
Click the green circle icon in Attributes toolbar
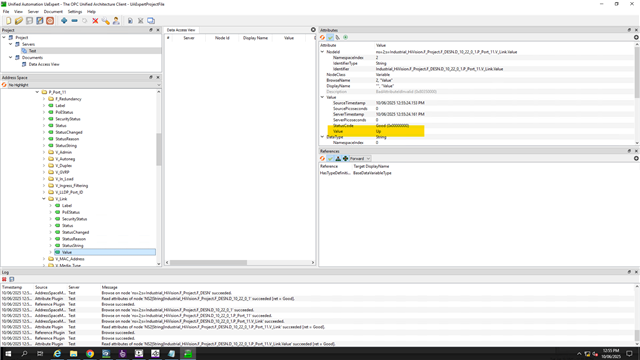[345, 38]
